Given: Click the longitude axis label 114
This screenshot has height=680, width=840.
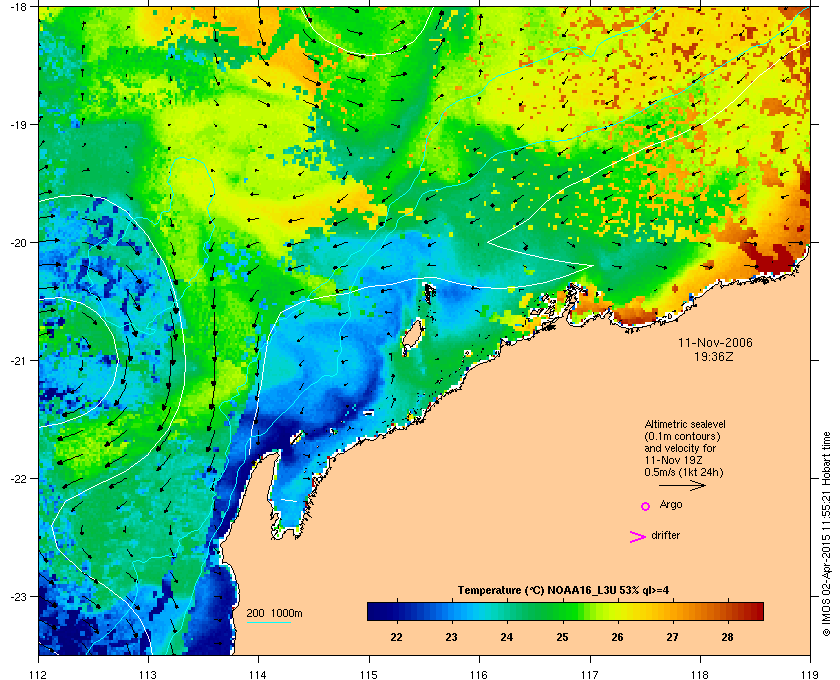Looking at the screenshot, I should coord(258,675).
